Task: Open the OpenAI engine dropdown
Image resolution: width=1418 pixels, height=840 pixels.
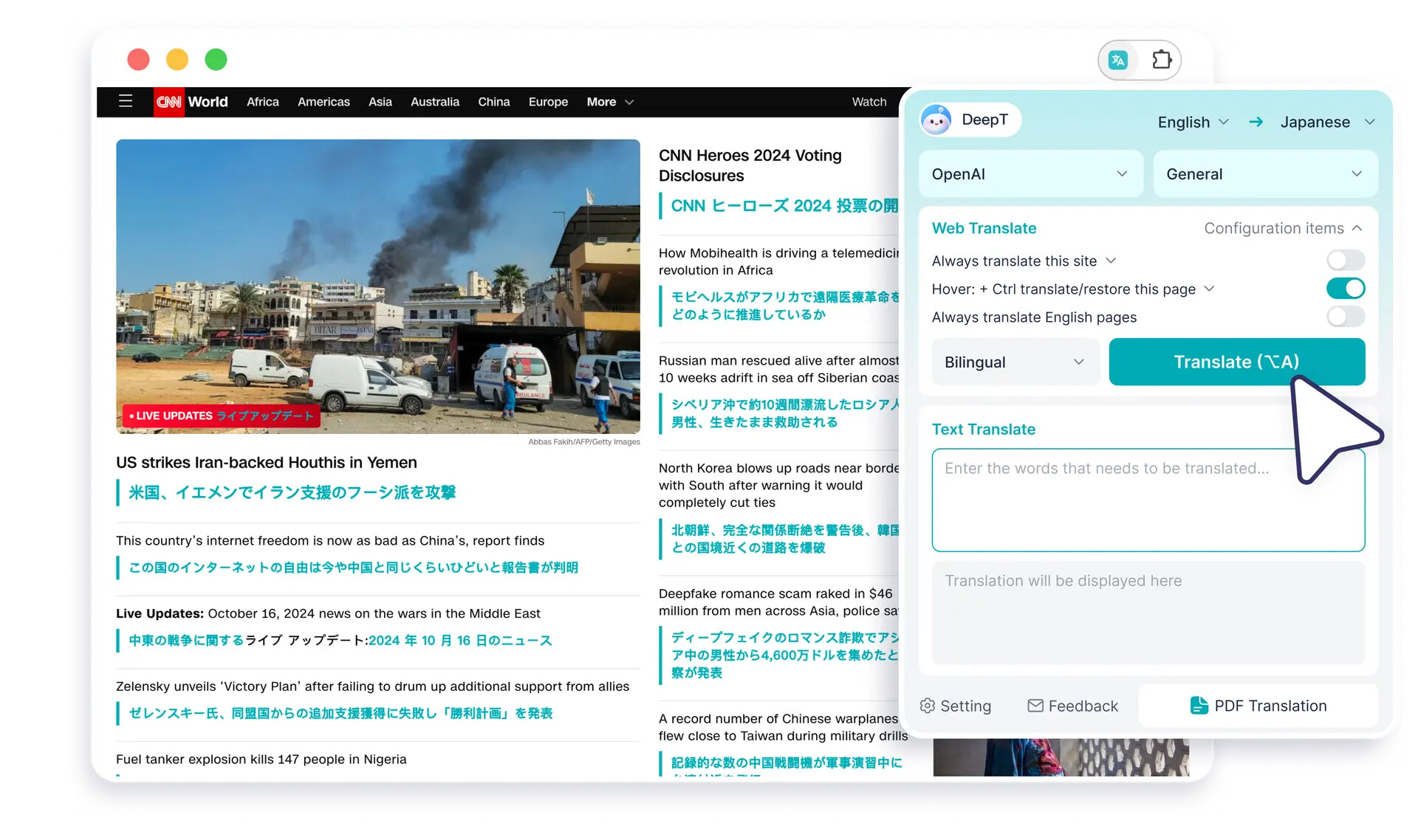Action: 1030,174
